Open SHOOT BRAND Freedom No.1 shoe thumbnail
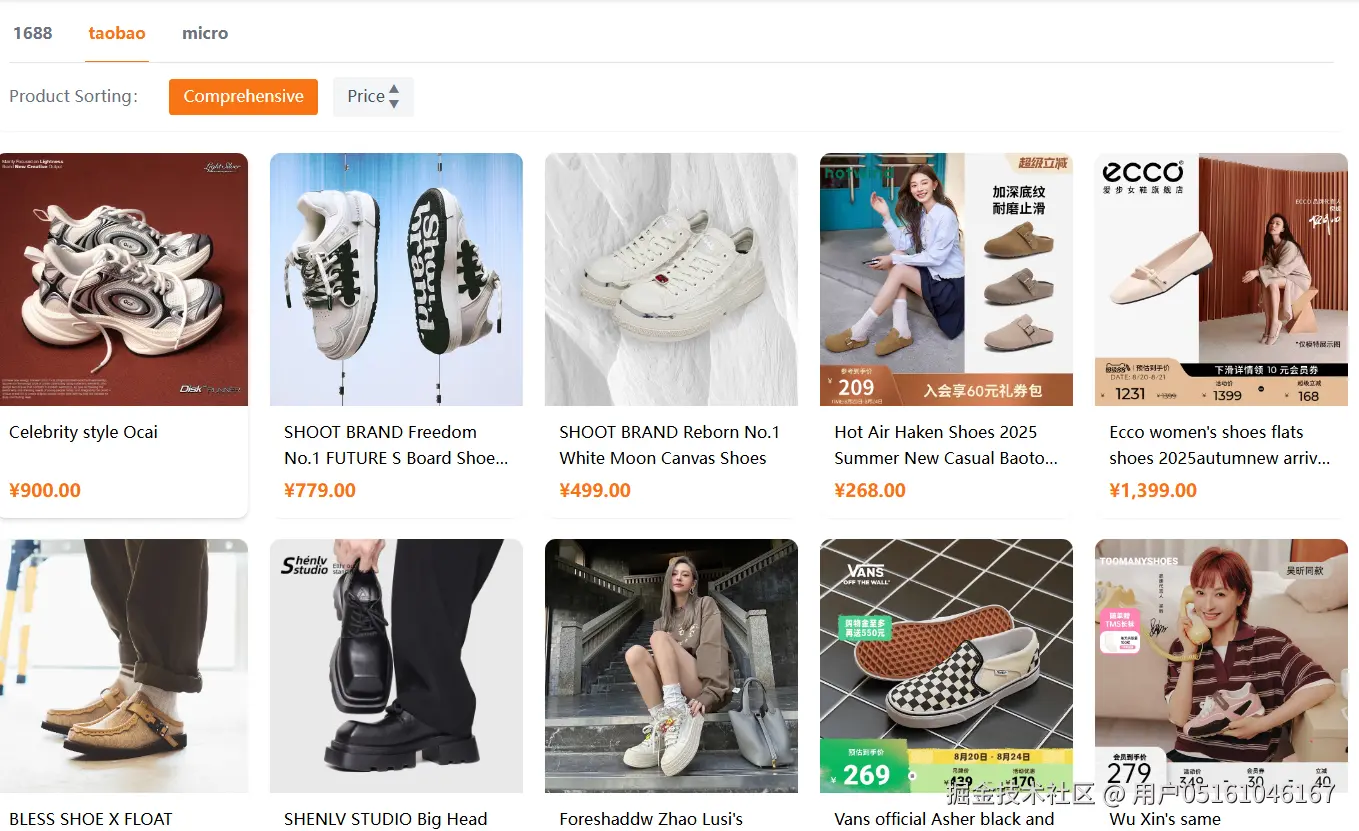 click(396, 279)
